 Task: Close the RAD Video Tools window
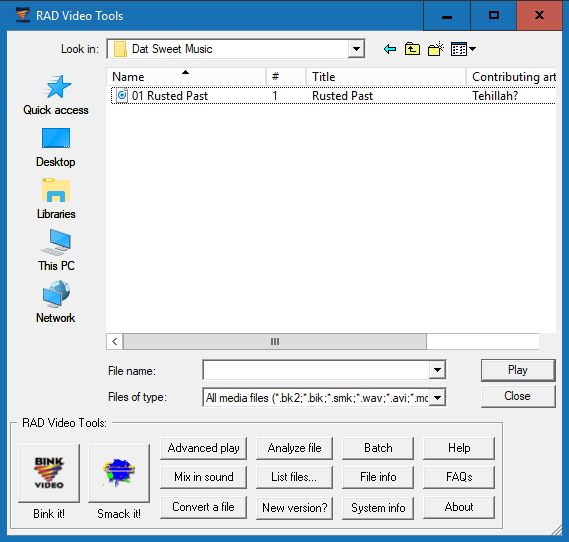point(539,16)
